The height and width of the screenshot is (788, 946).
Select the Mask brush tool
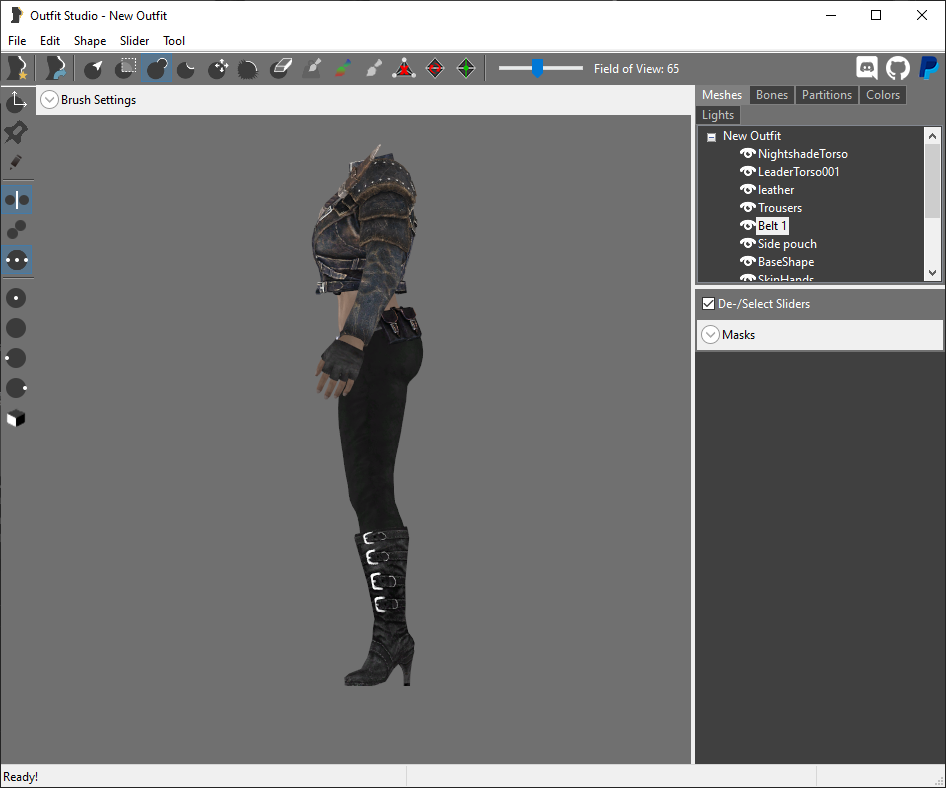[125, 68]
